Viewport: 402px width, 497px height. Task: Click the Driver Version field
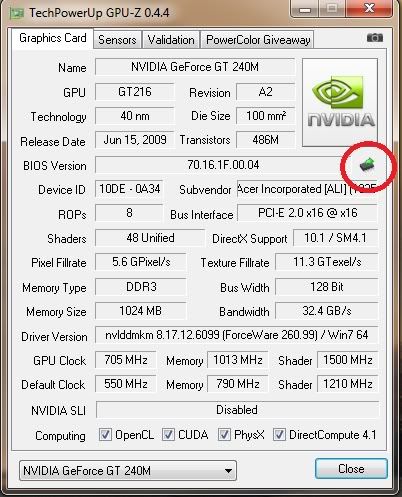(237, 335)
